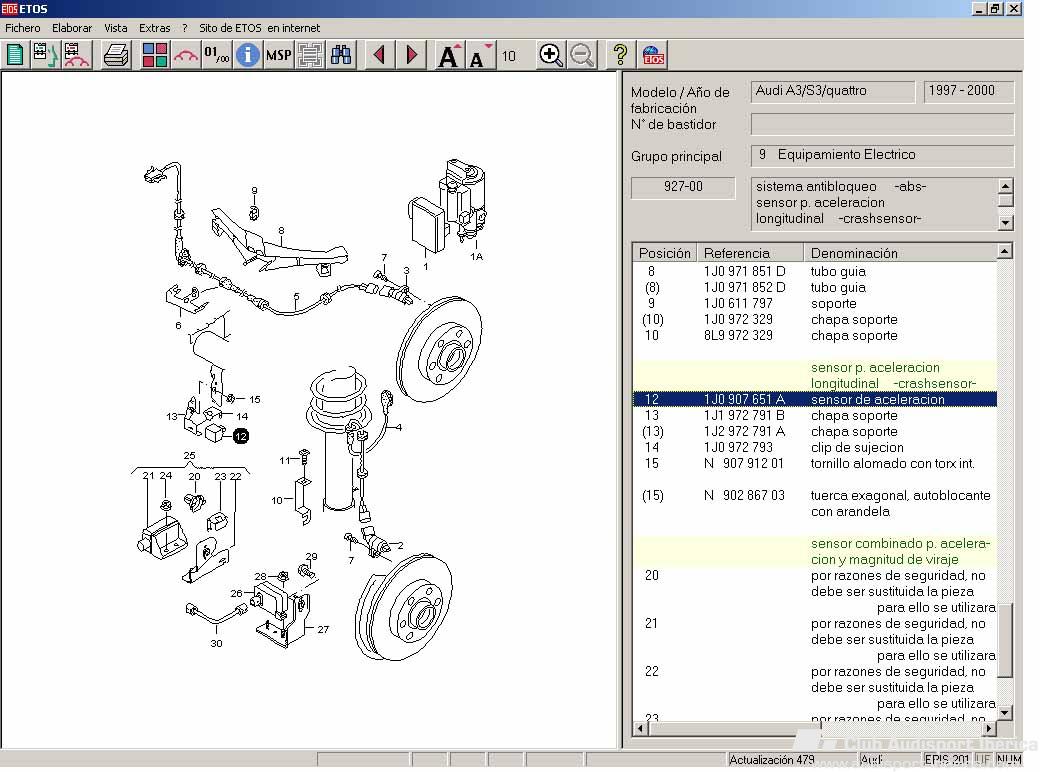Click callout number 27 on the diagram

(323, 629)
